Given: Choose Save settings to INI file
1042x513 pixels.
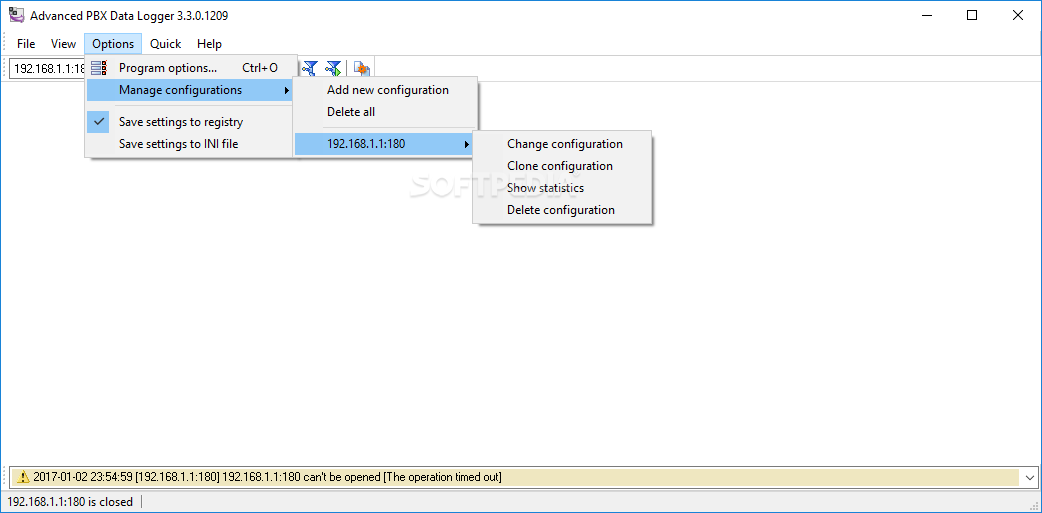Looking at the screenshot, I should pos(189,144).
